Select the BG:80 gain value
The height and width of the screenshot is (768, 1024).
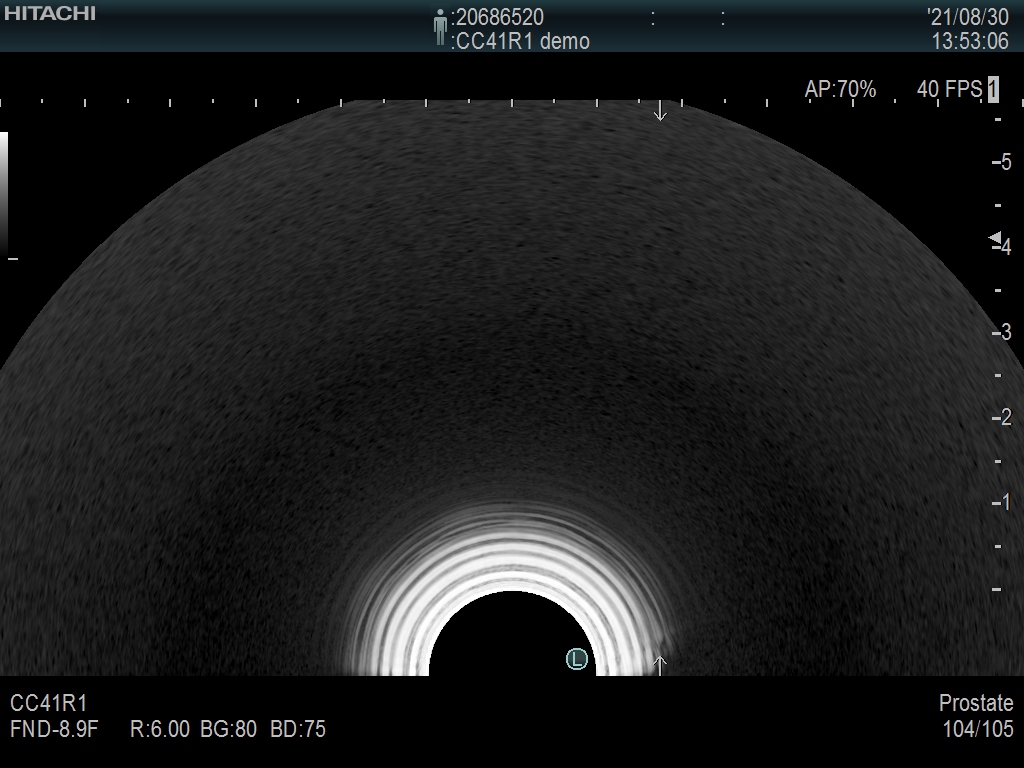pos(231,729)
